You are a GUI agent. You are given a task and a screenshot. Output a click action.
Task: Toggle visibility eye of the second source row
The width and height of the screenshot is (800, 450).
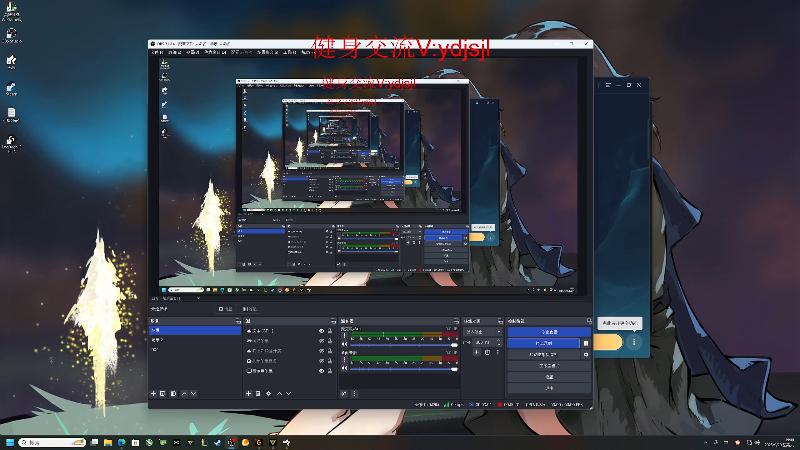[x=321, y=341]
